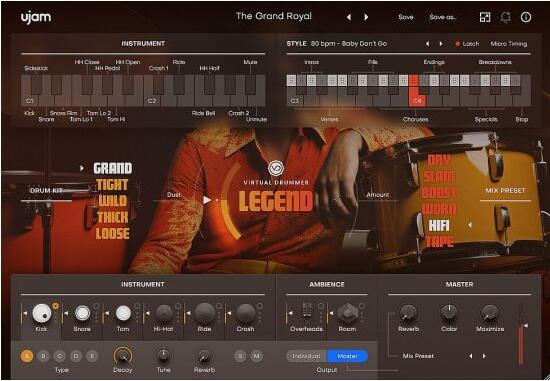Select kick Type A radio button

point(27,356)
